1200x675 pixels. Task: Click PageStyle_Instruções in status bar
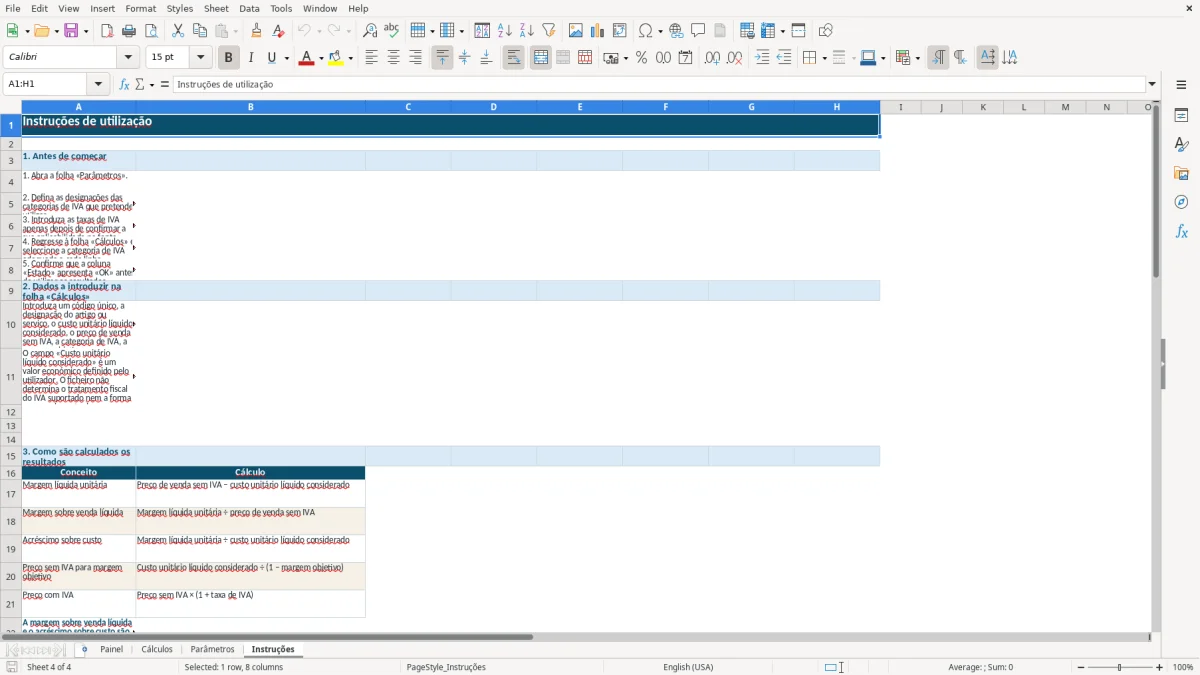(x=446, y=667)
